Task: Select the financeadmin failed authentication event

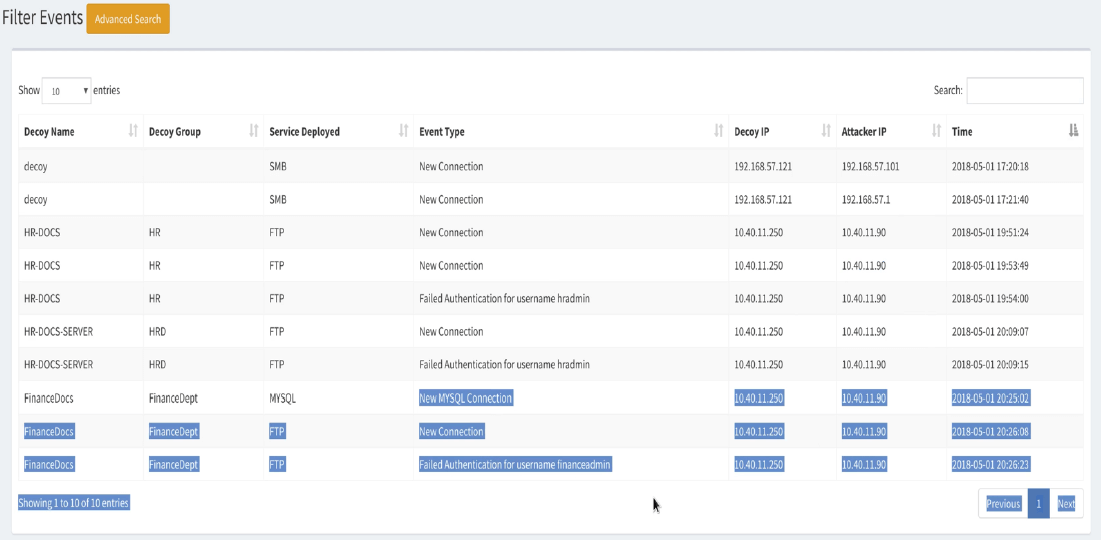Action: (515, 465)
